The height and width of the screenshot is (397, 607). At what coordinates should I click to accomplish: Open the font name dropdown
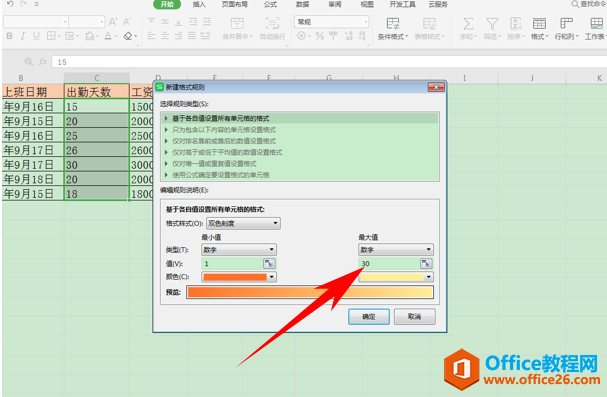(65, 22)
